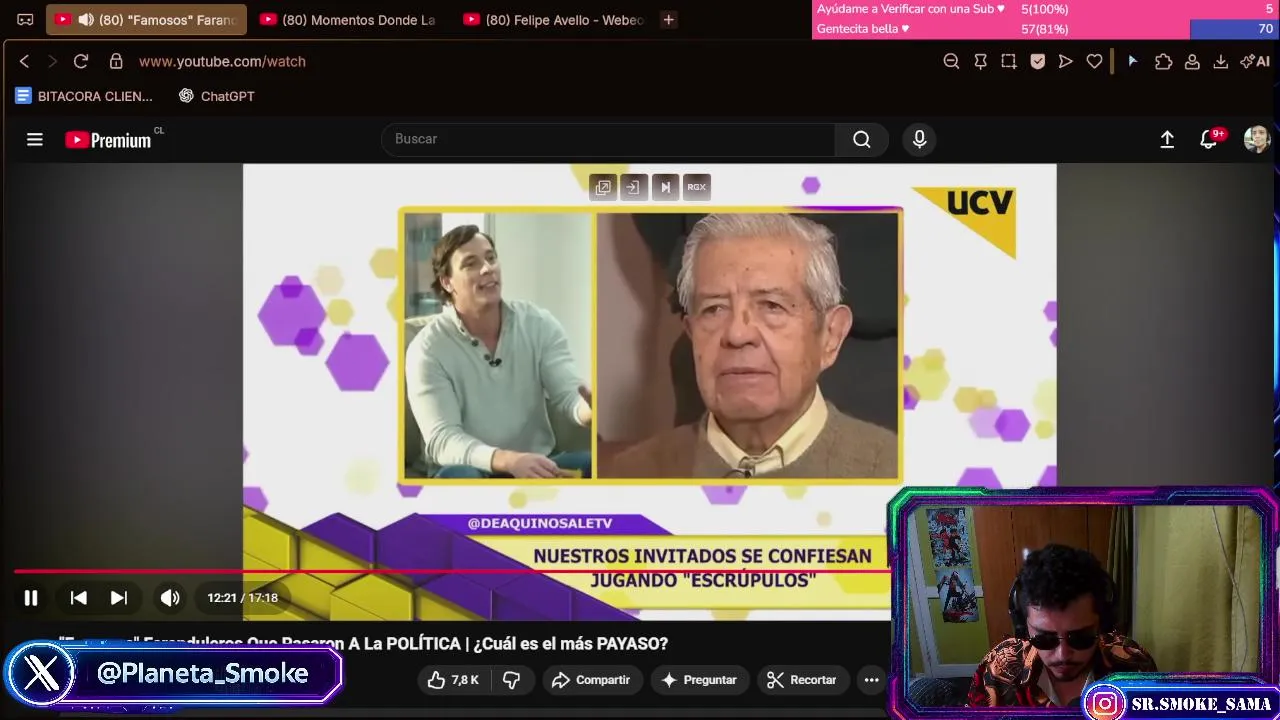The width and height of the screenshot is (1280, 720).
Task: Mute the video volume speaker
Action: [170, 598]
